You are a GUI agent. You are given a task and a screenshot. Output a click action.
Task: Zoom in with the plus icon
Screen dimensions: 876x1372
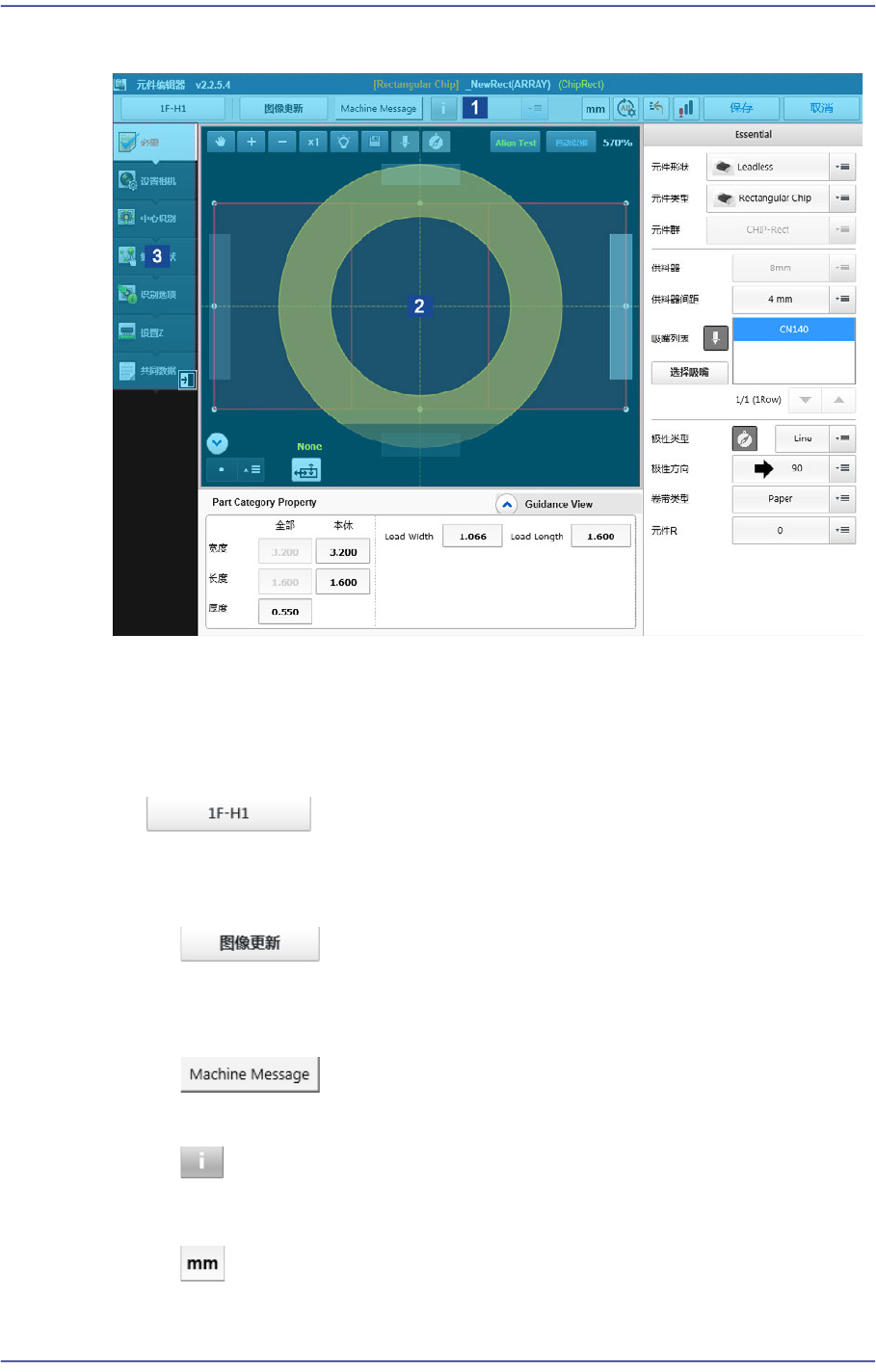coord(252,143)
